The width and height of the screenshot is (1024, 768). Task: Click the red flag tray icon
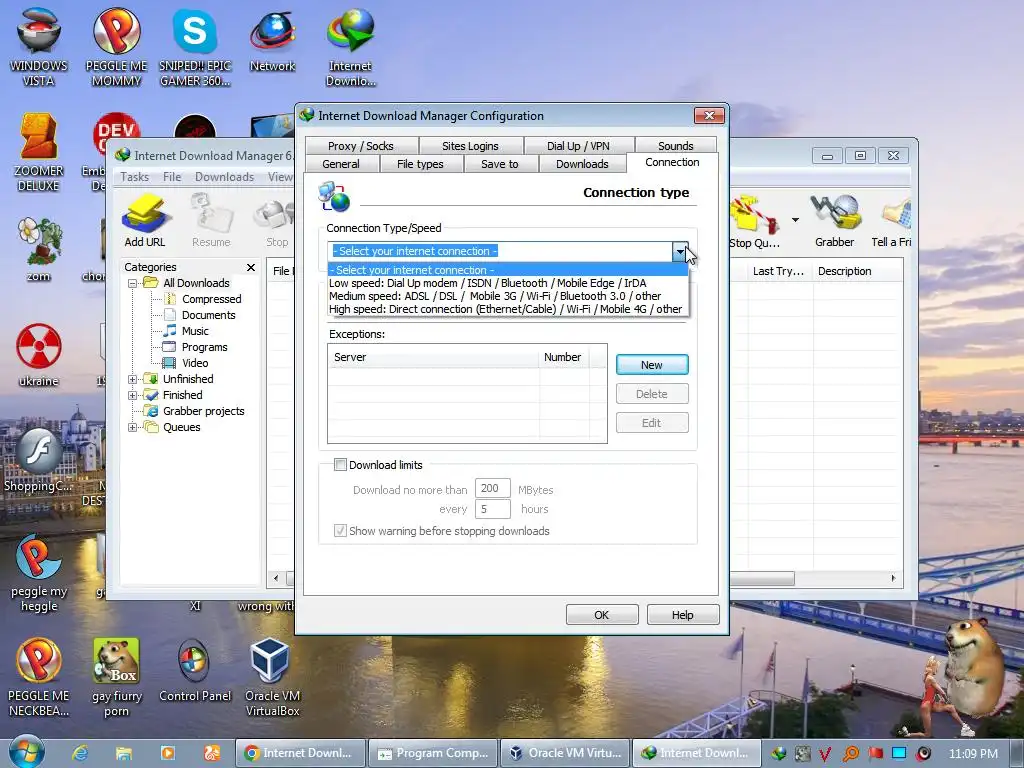(875, 754)
